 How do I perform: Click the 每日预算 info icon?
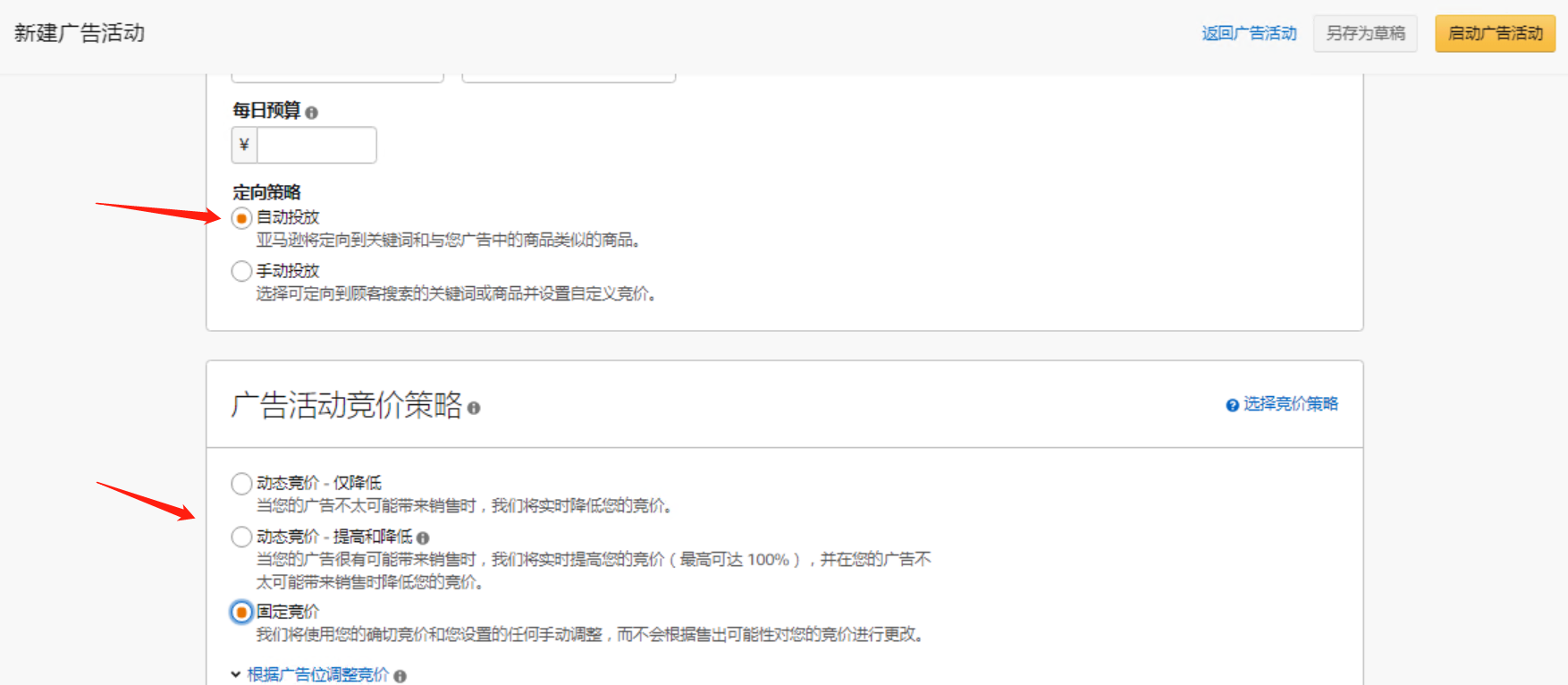[311, 113]
